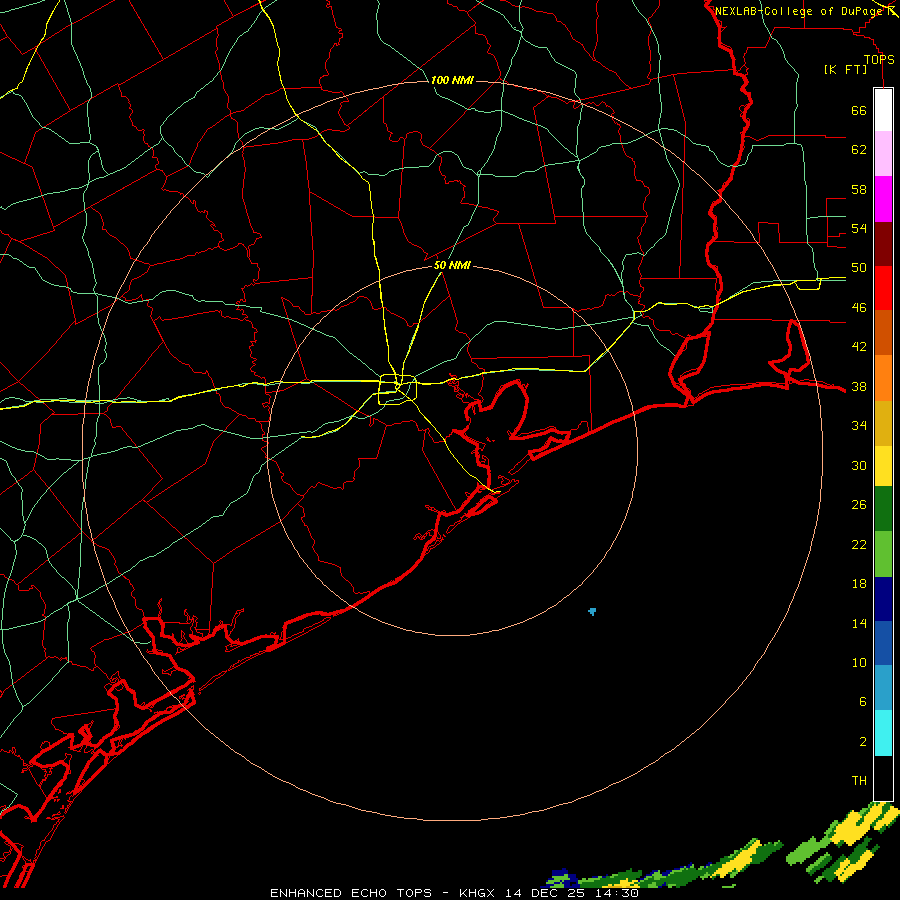900x900 pixels.
Task: Click the '46' legend value
Action: click(x=859, y=308)
